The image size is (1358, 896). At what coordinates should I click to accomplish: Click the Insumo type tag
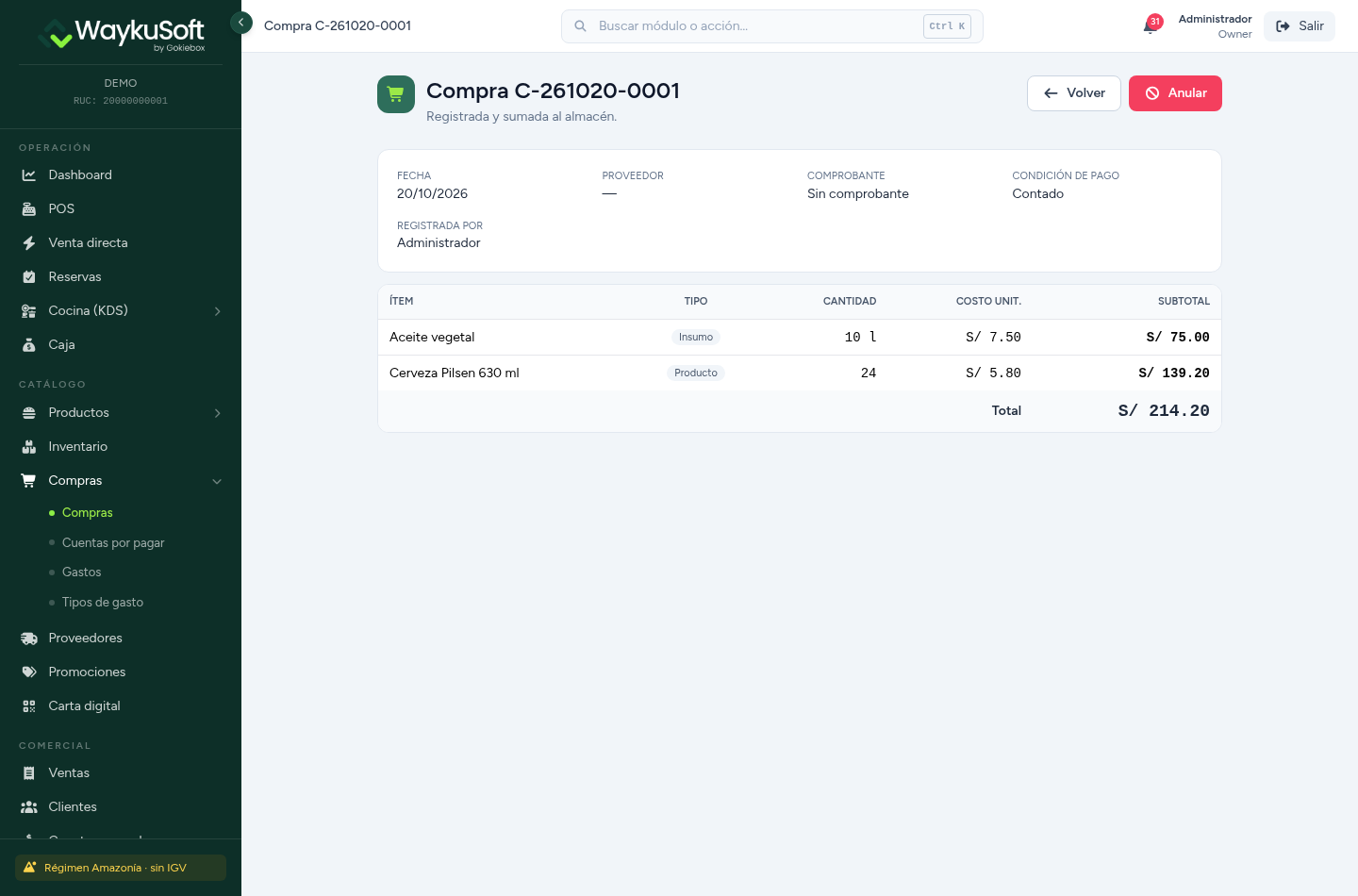[x=696, y=338]
